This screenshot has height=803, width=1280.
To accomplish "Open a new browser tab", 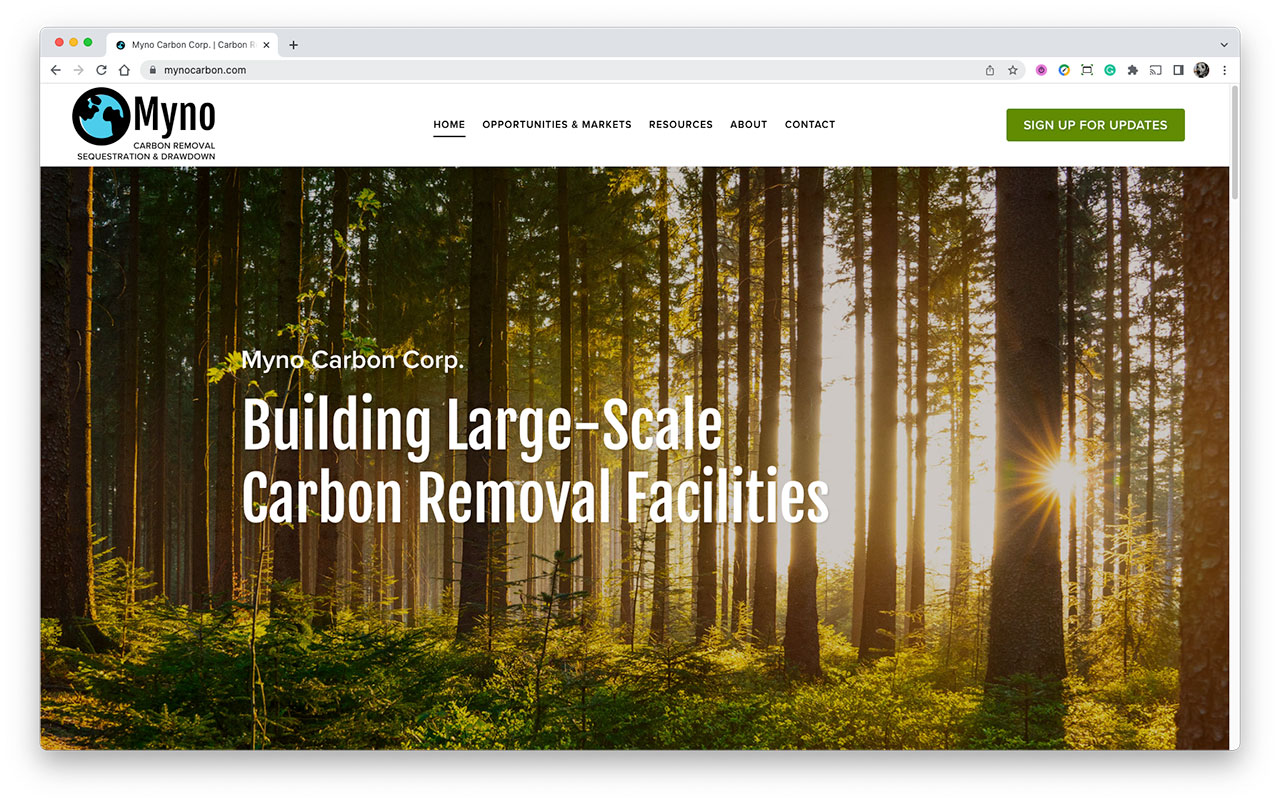I will 293,45.
